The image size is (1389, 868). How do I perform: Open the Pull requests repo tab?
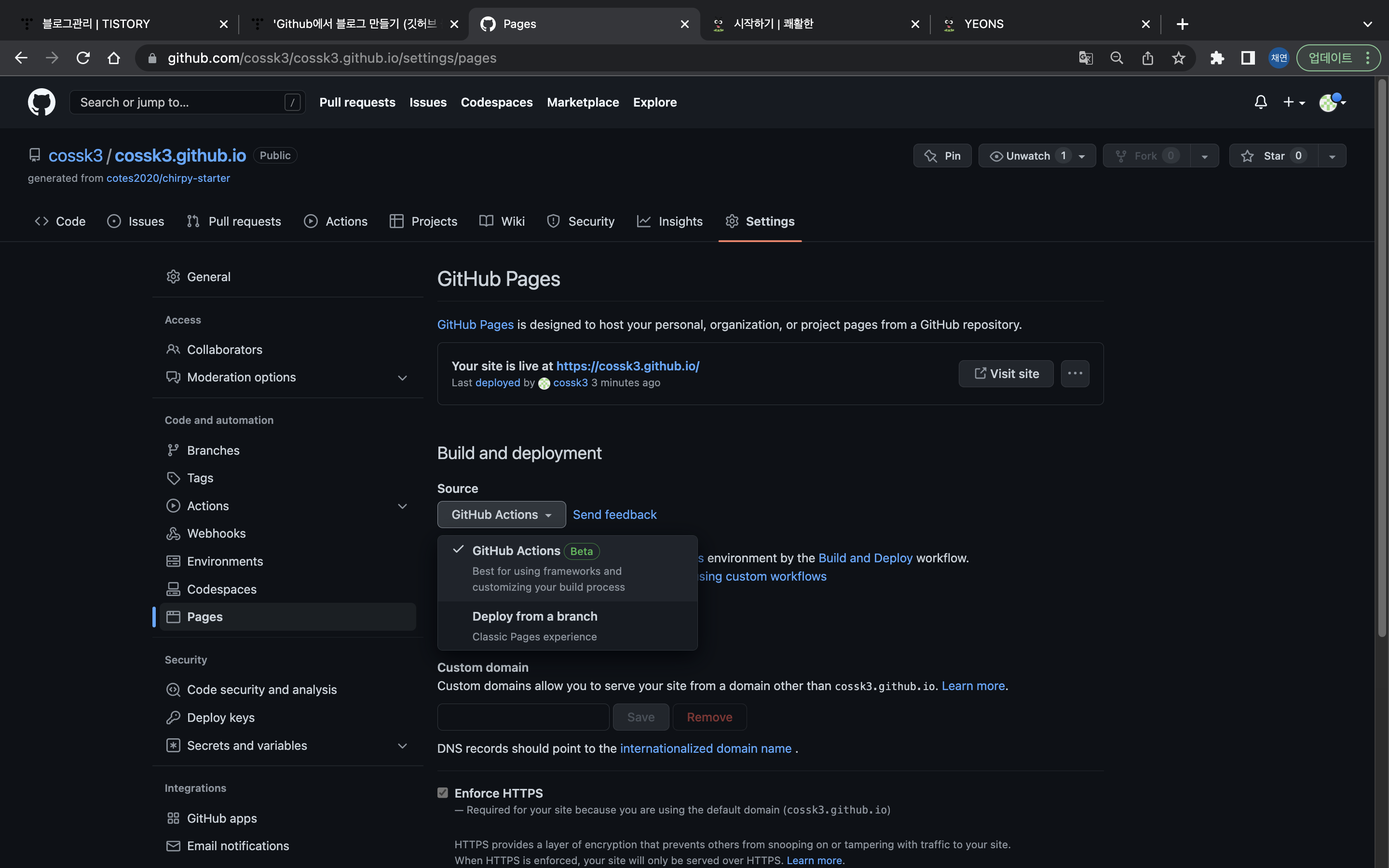click(233, 222)
